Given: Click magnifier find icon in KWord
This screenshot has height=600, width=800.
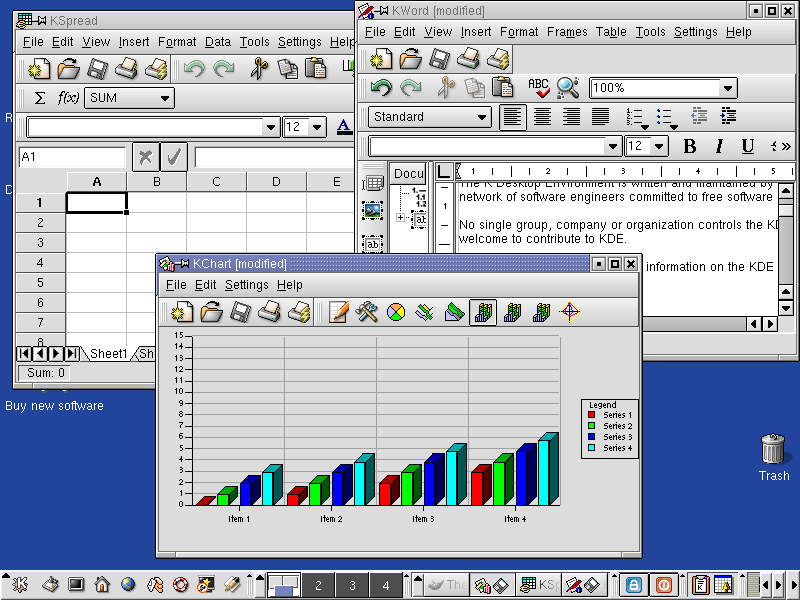Looking at the screenshot, I should [568, 88].
